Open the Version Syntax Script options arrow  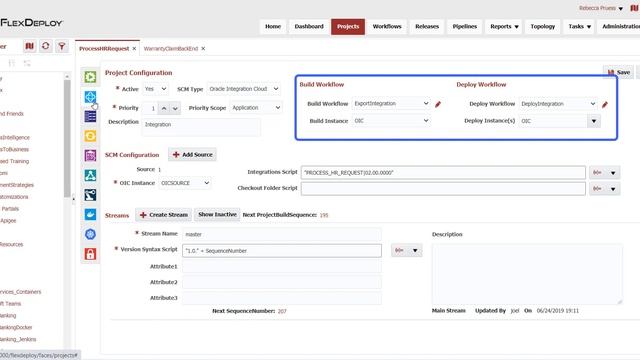pyautogui.click(x=415, y=250)
